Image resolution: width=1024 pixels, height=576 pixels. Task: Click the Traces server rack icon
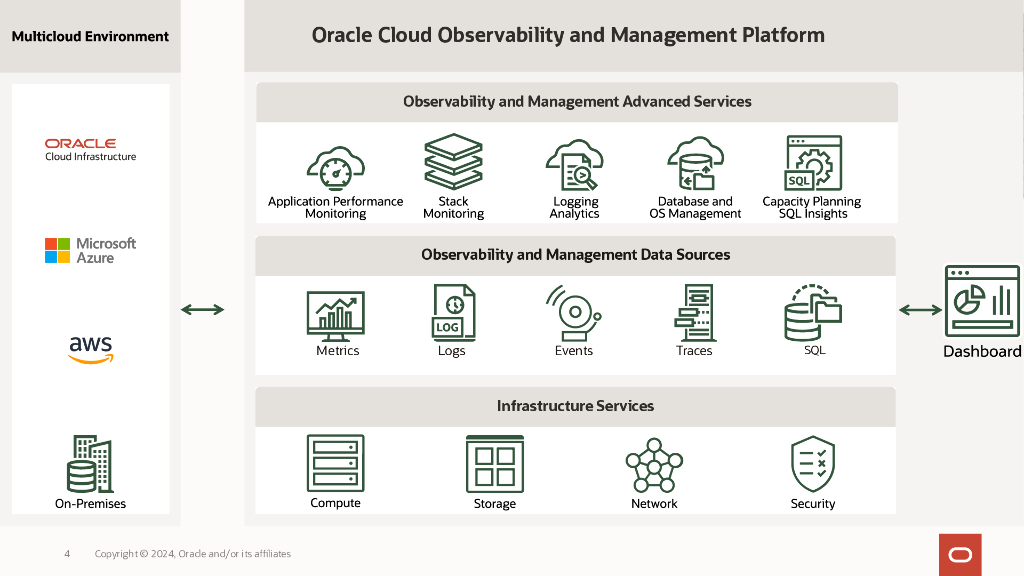coord(695,313)
